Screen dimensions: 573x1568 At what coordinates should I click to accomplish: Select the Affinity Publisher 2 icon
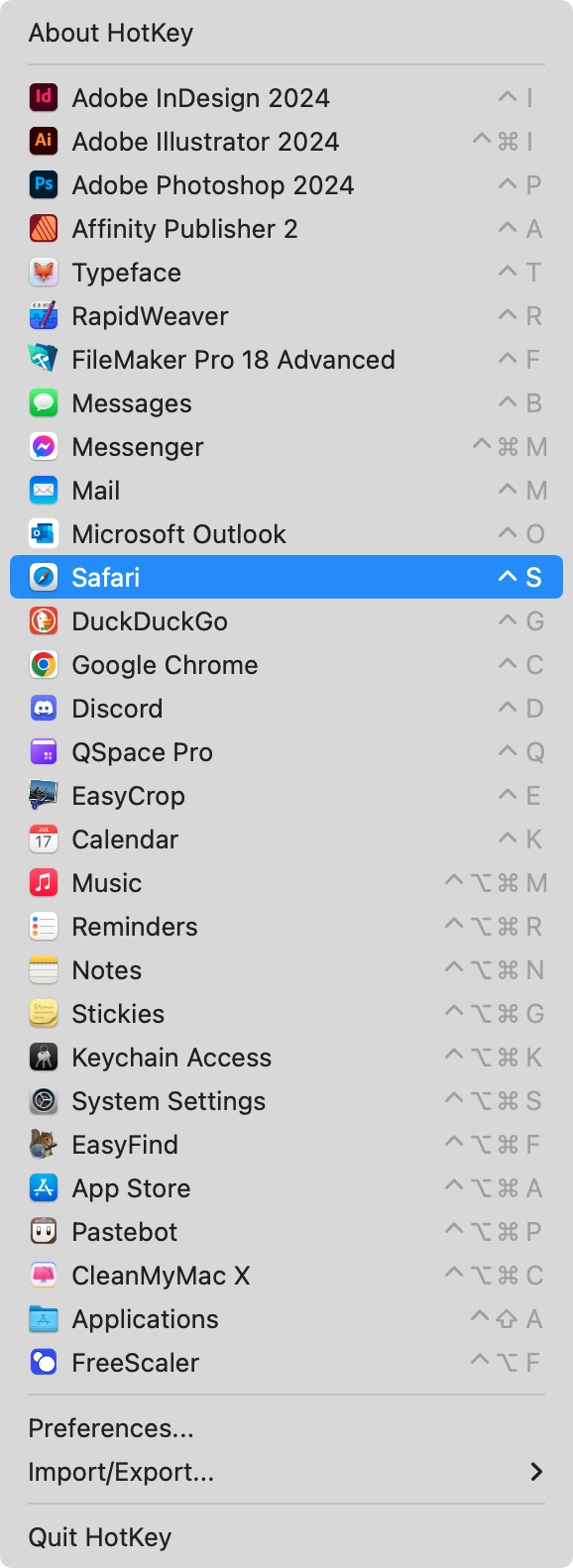point(44,229)
